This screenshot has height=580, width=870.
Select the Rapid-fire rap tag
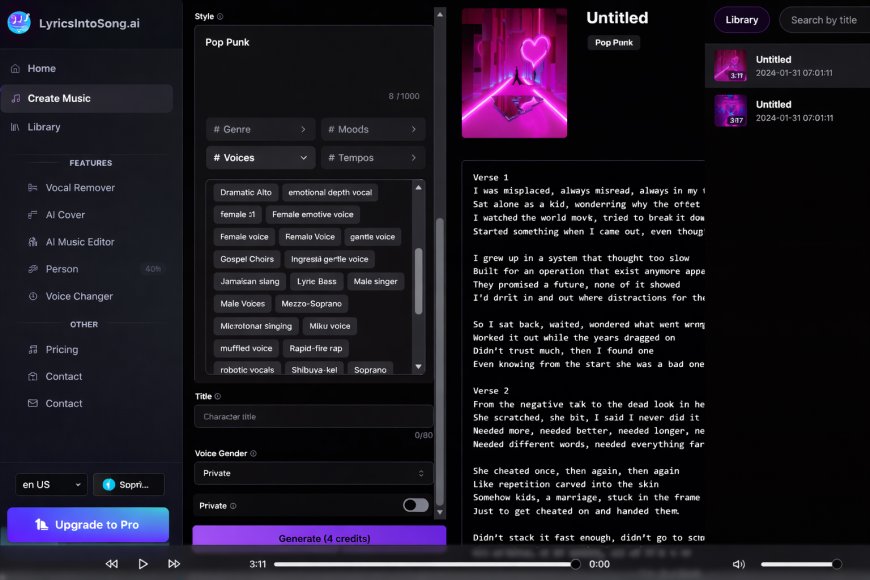coord(316,348)
